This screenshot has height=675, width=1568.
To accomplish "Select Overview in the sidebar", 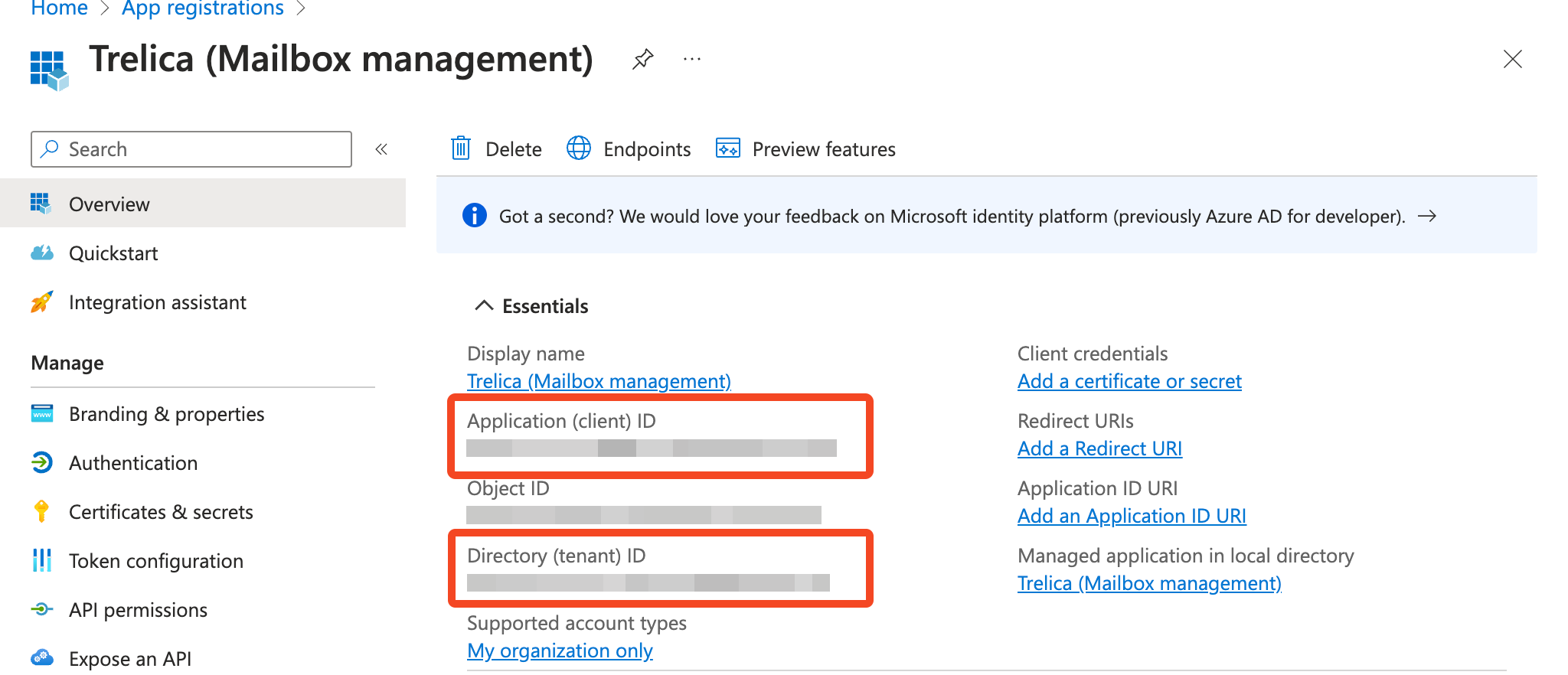I will pyautogui.click(x=203, y=204).
